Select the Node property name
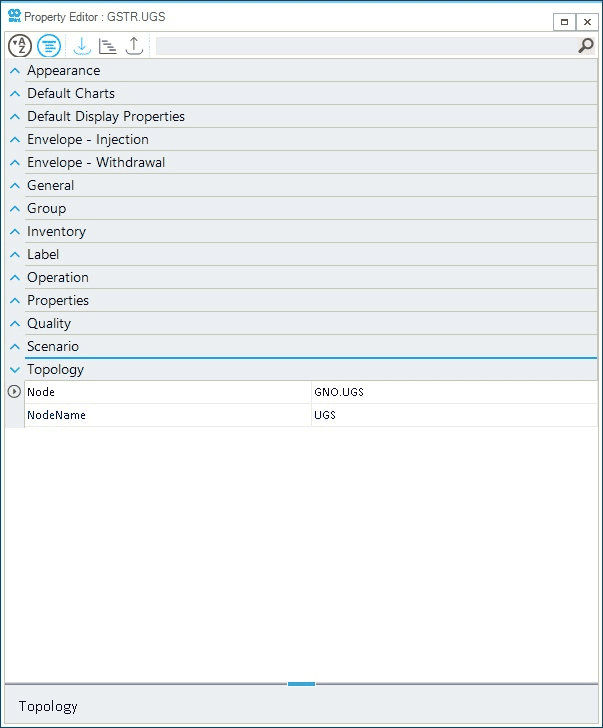Image resolution: width=603 pixels, height=728 pixels. [41, 392]
